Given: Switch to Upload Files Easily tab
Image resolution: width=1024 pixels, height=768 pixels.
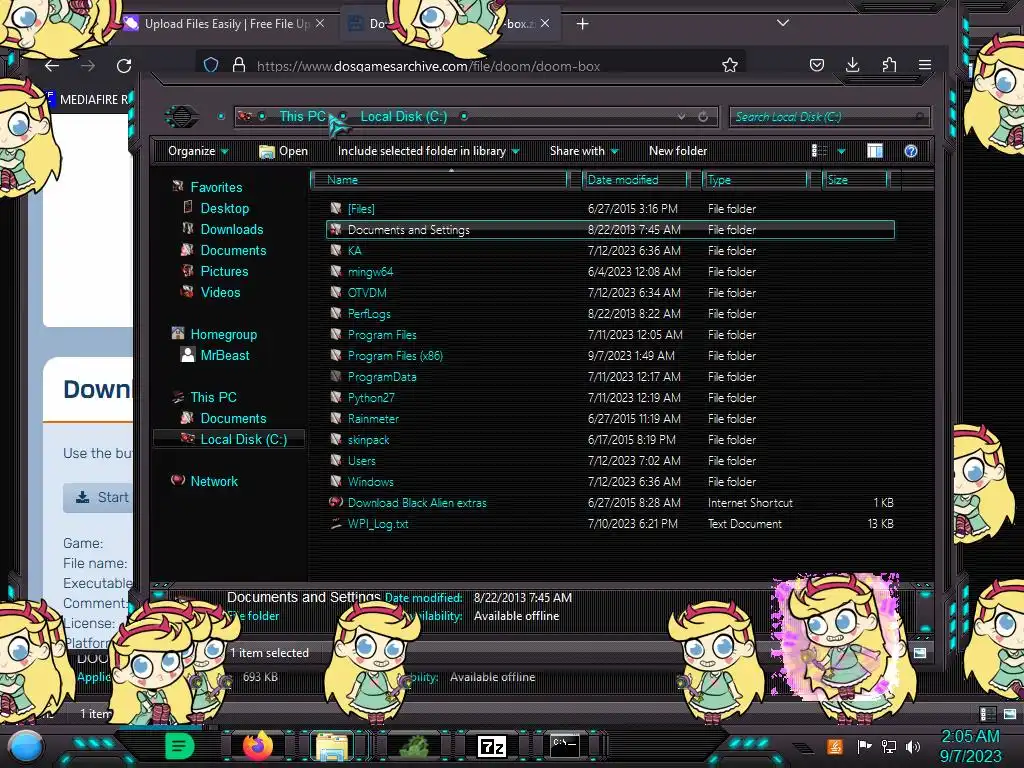Looking at the screenshot, I should [225, 24].
